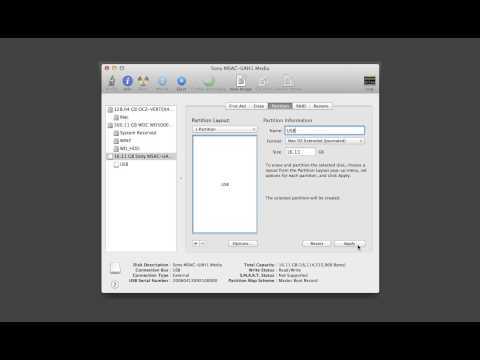
Task: Open the Format dropdown menu
Action: [x=325, y=141]
